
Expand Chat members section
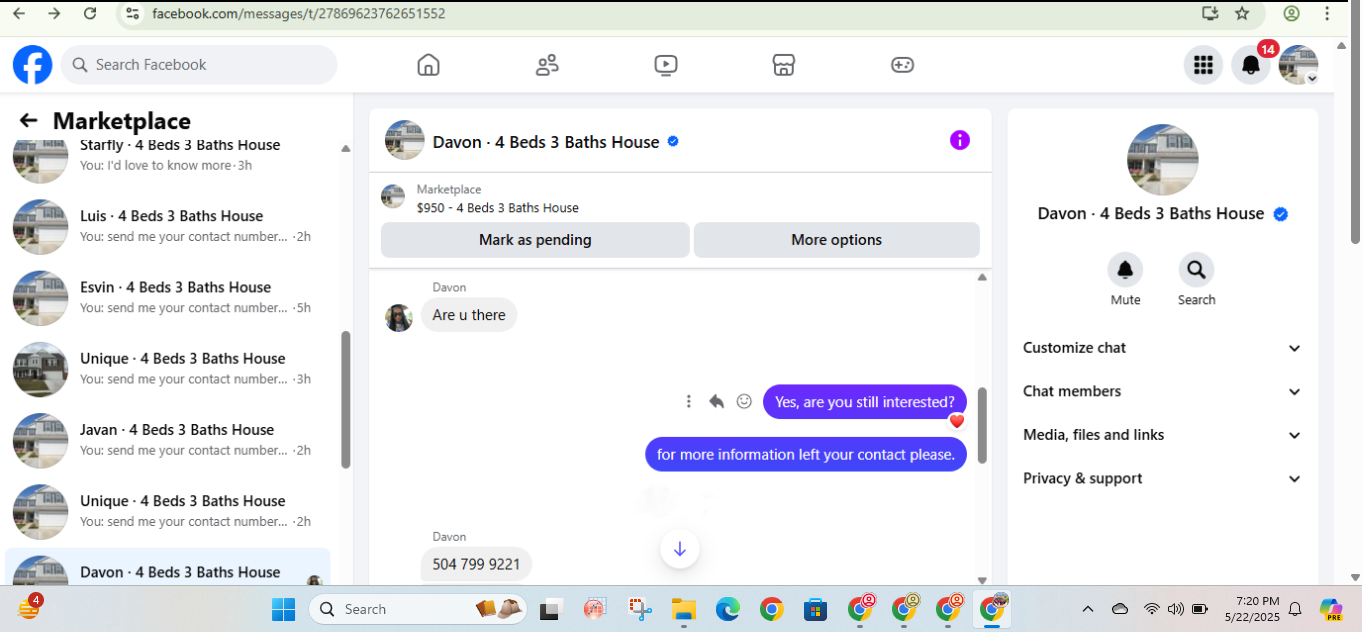coord(1163,392)
